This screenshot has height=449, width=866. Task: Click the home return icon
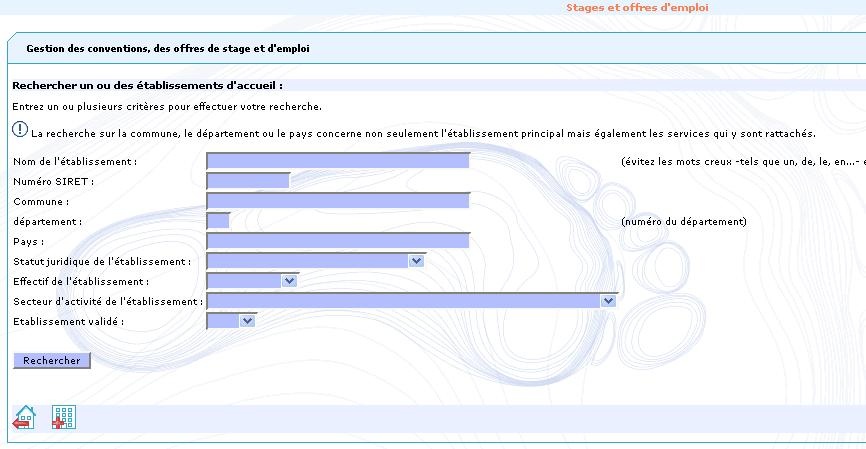click(x=23, y=417)
